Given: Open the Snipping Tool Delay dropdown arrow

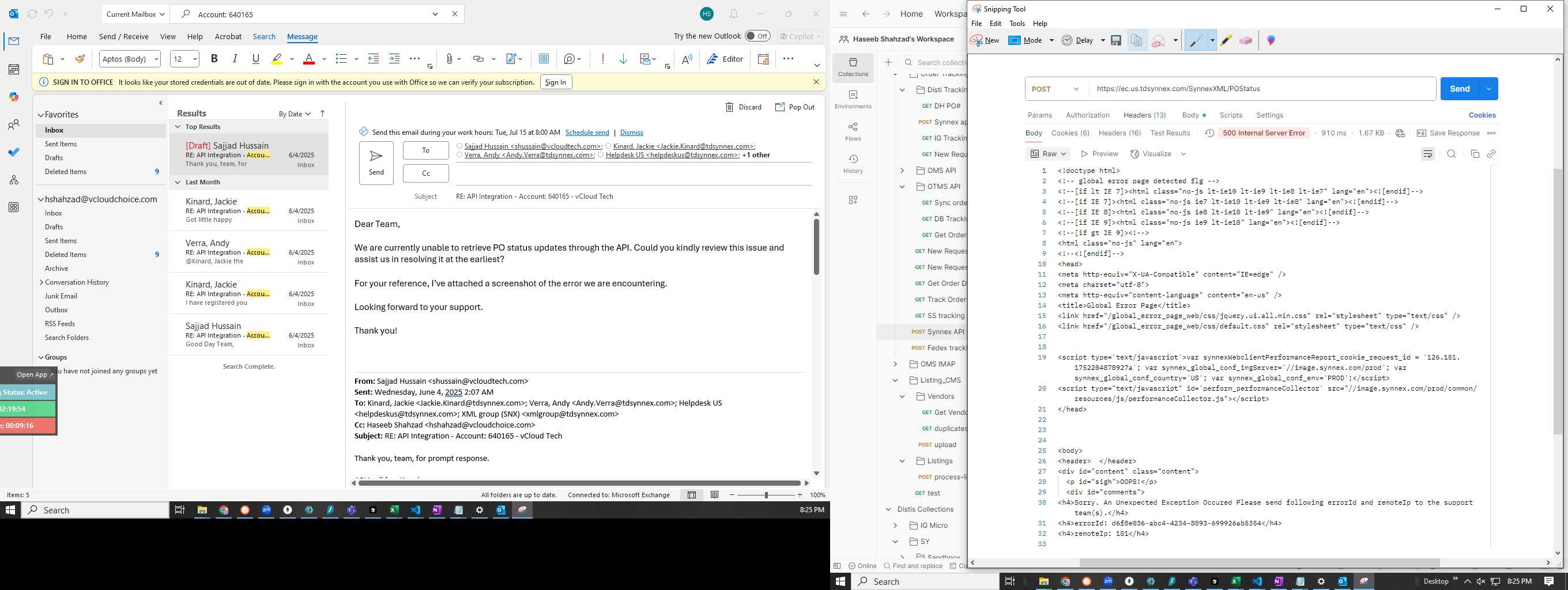Looking at the screenshot, I should coord(1102,41).
